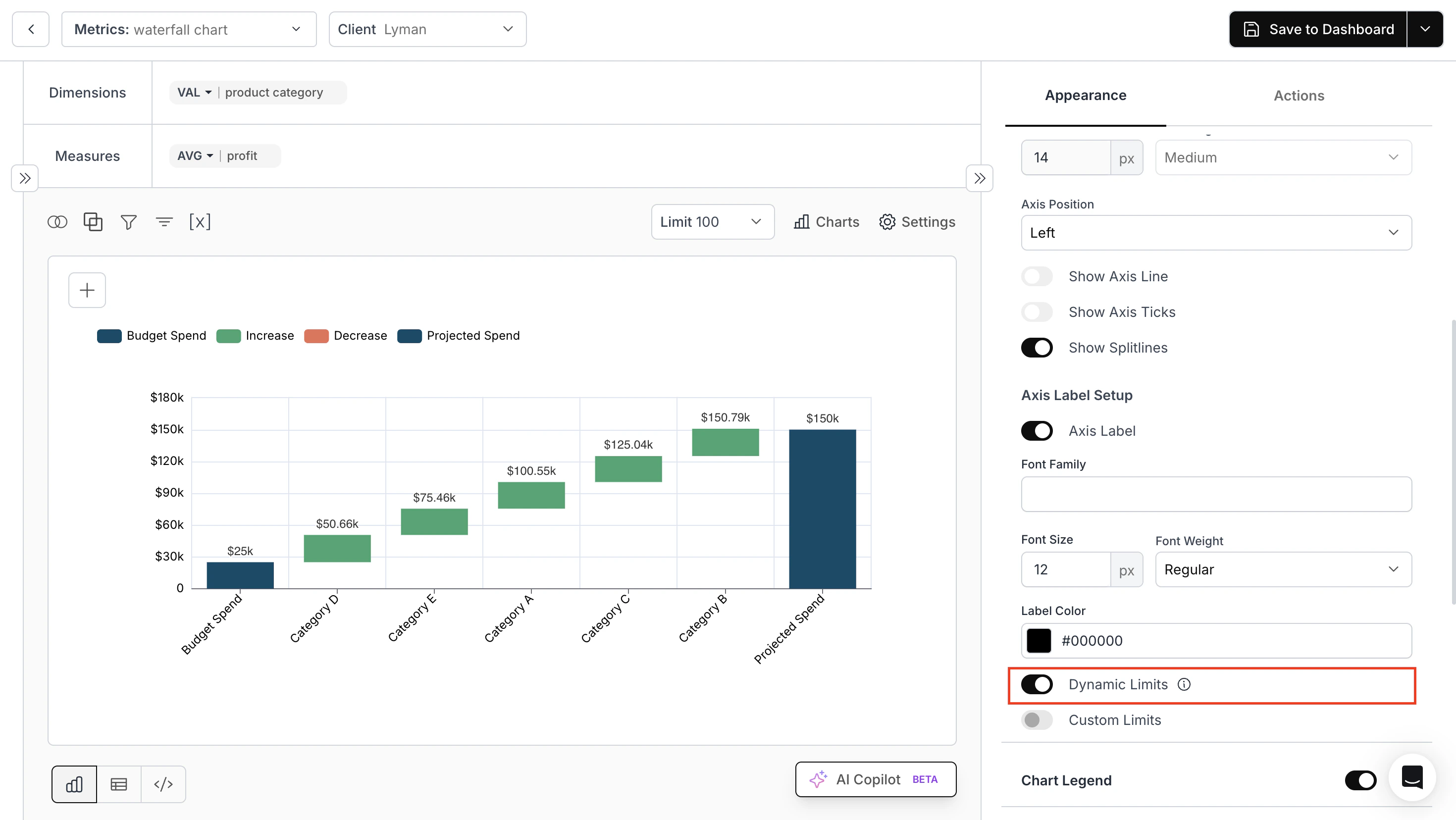Open AI Copilot

[875, 779]
